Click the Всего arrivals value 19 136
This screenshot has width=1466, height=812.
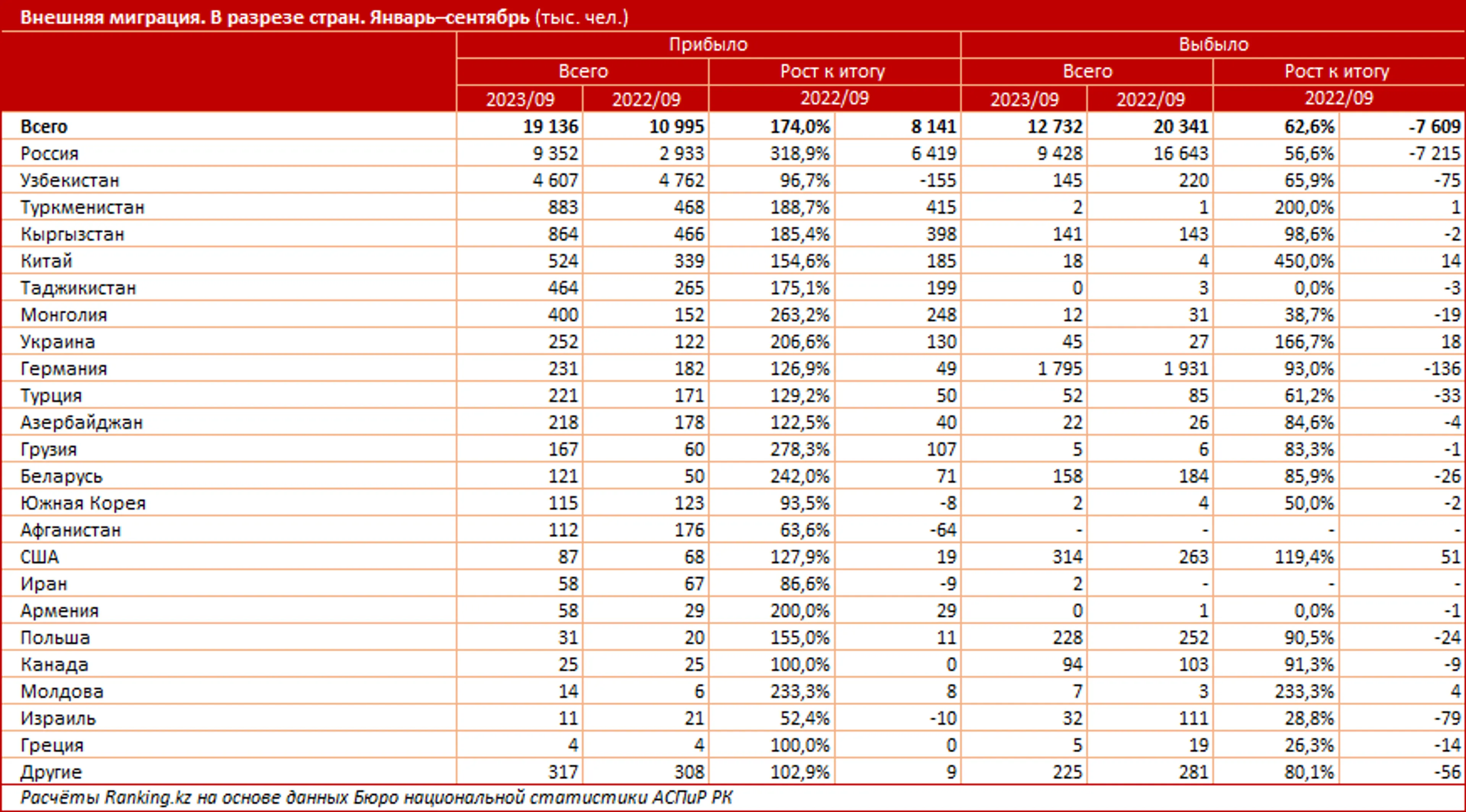(x=550, y=126)
